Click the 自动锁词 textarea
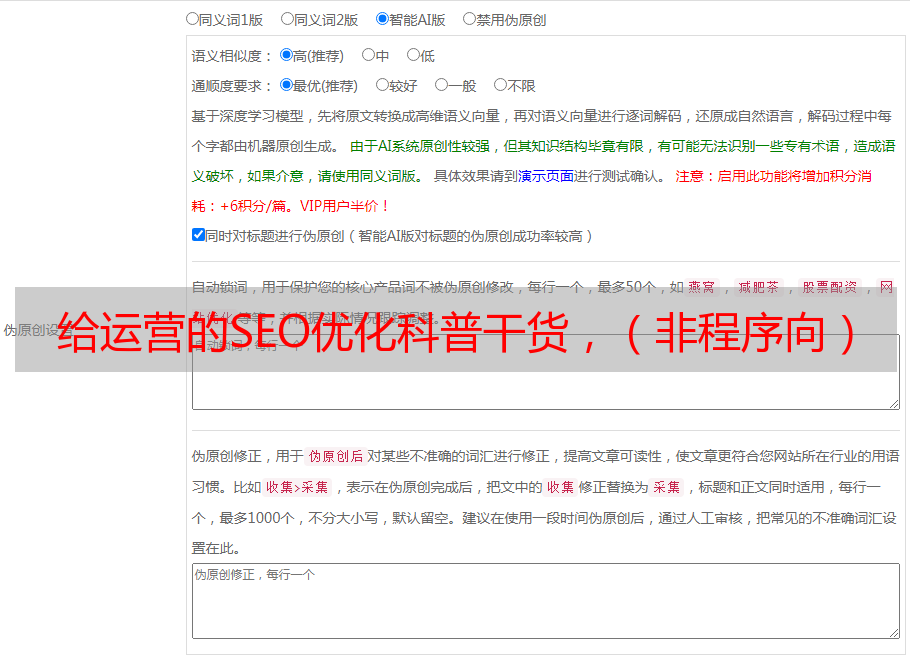 tap(546, 372)
